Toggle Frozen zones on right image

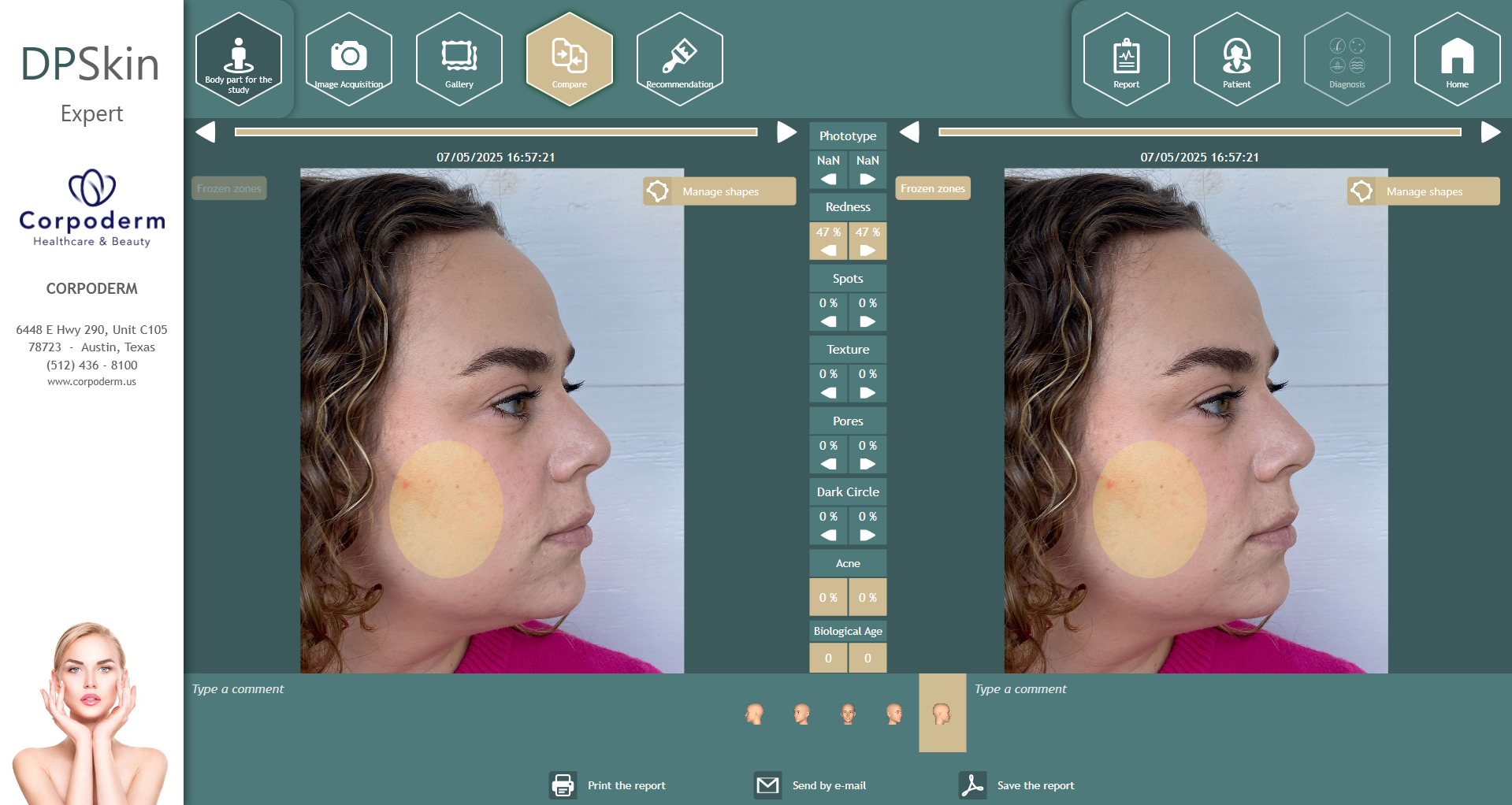(933, 188)
